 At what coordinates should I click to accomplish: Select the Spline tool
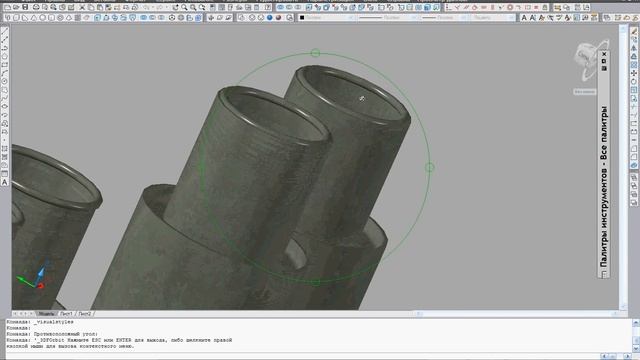pos(4,98)
